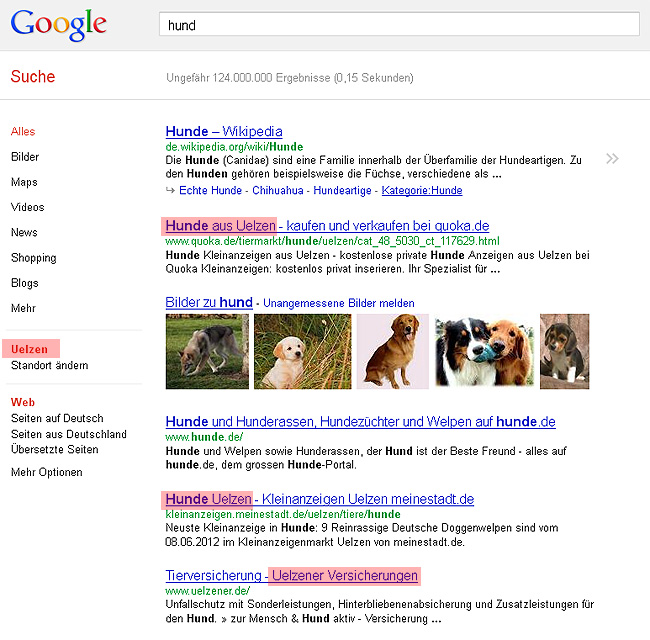Click the Uelzen location label
The height and width of the screenshot is (640, 650).
(x=29, y=349)
